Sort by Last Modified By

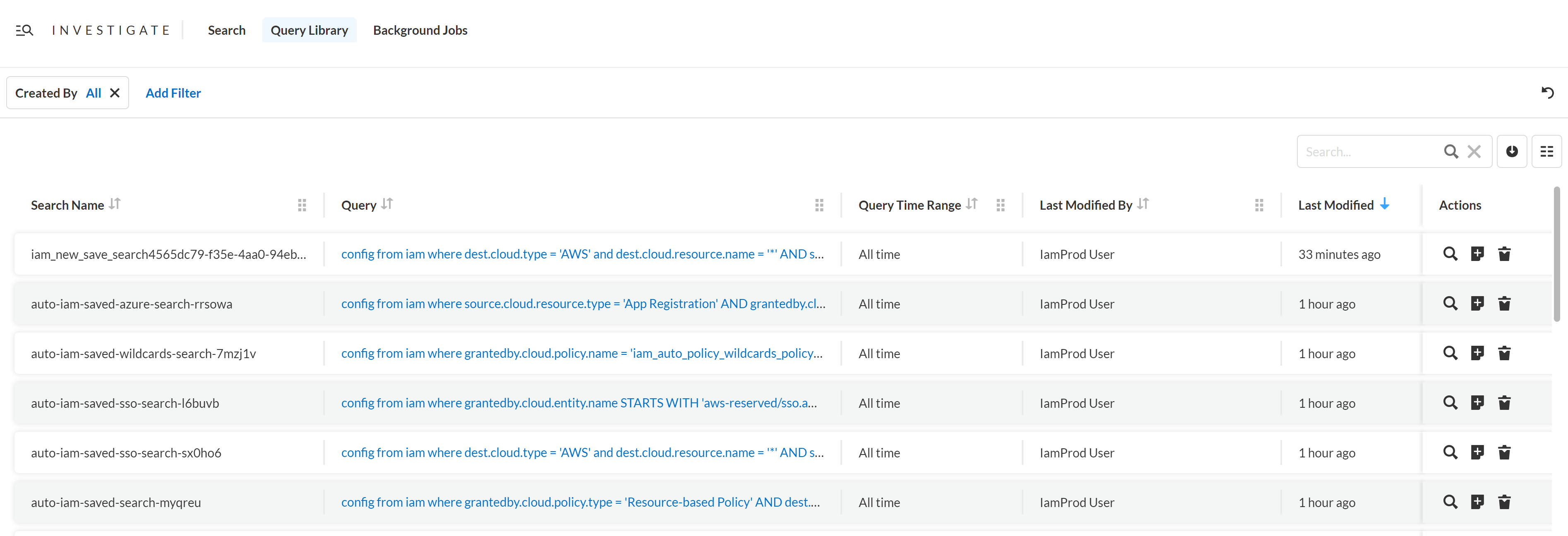click(1143, 204)
